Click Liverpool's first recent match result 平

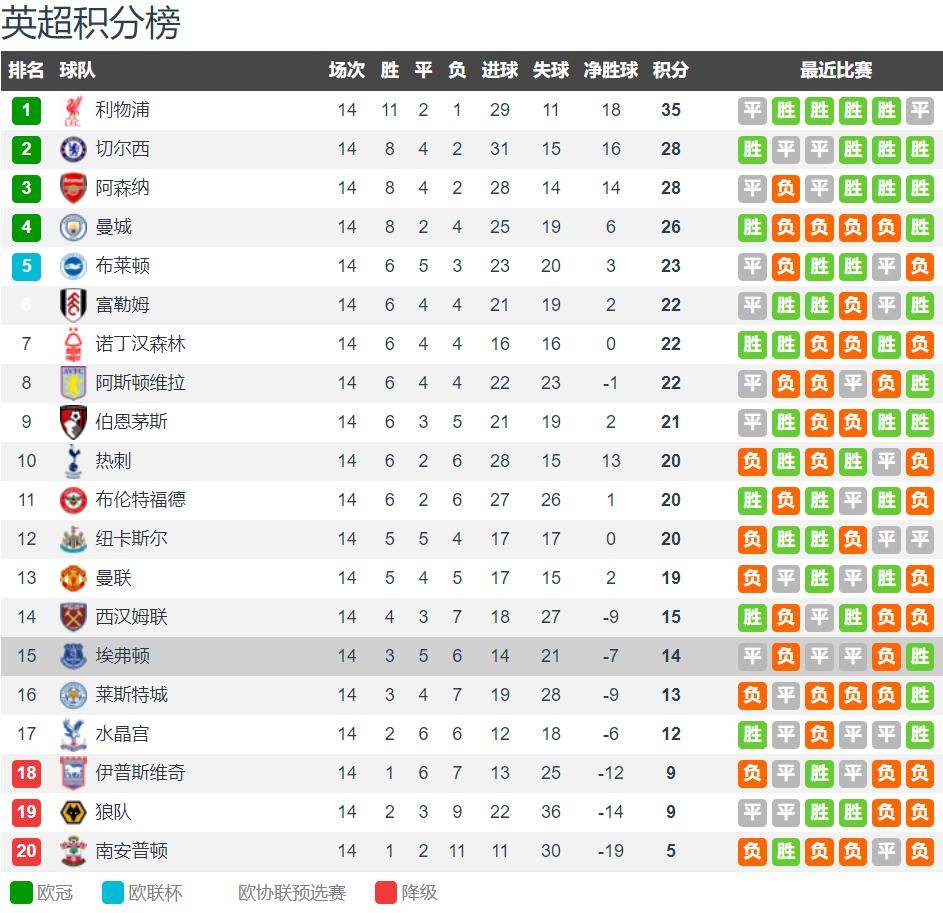tap(752, 110)
